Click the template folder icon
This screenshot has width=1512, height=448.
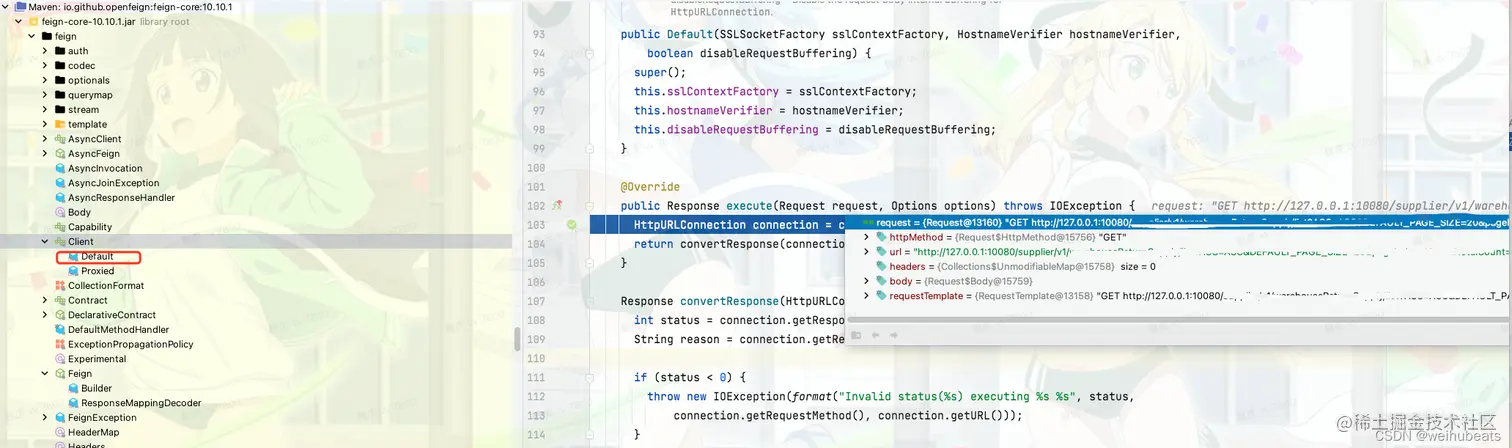click(60, 124)
